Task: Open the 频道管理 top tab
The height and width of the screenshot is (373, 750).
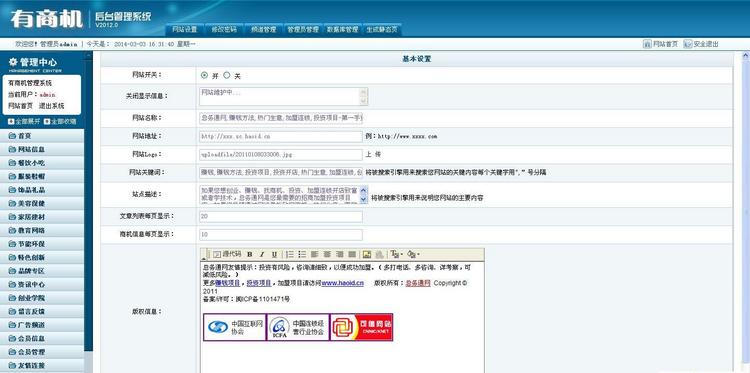Action: (x=264, y=30)
